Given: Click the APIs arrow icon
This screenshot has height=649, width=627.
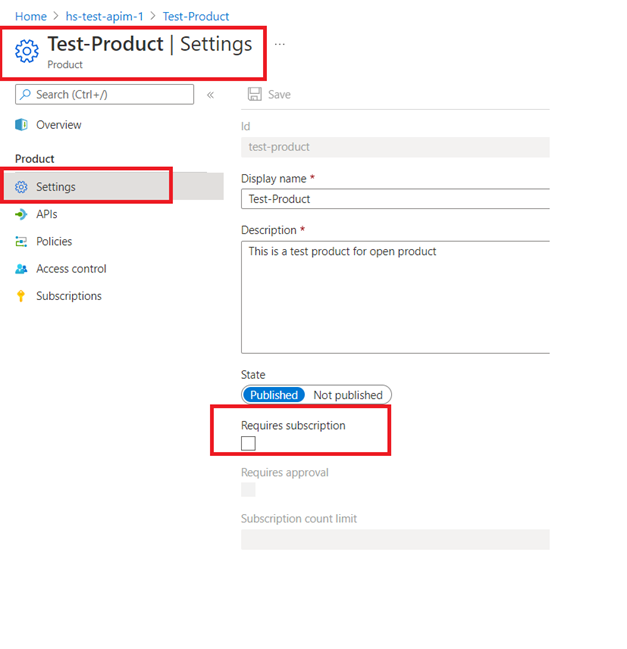Looking at the screenshot, I should click(x=21, y=214).
